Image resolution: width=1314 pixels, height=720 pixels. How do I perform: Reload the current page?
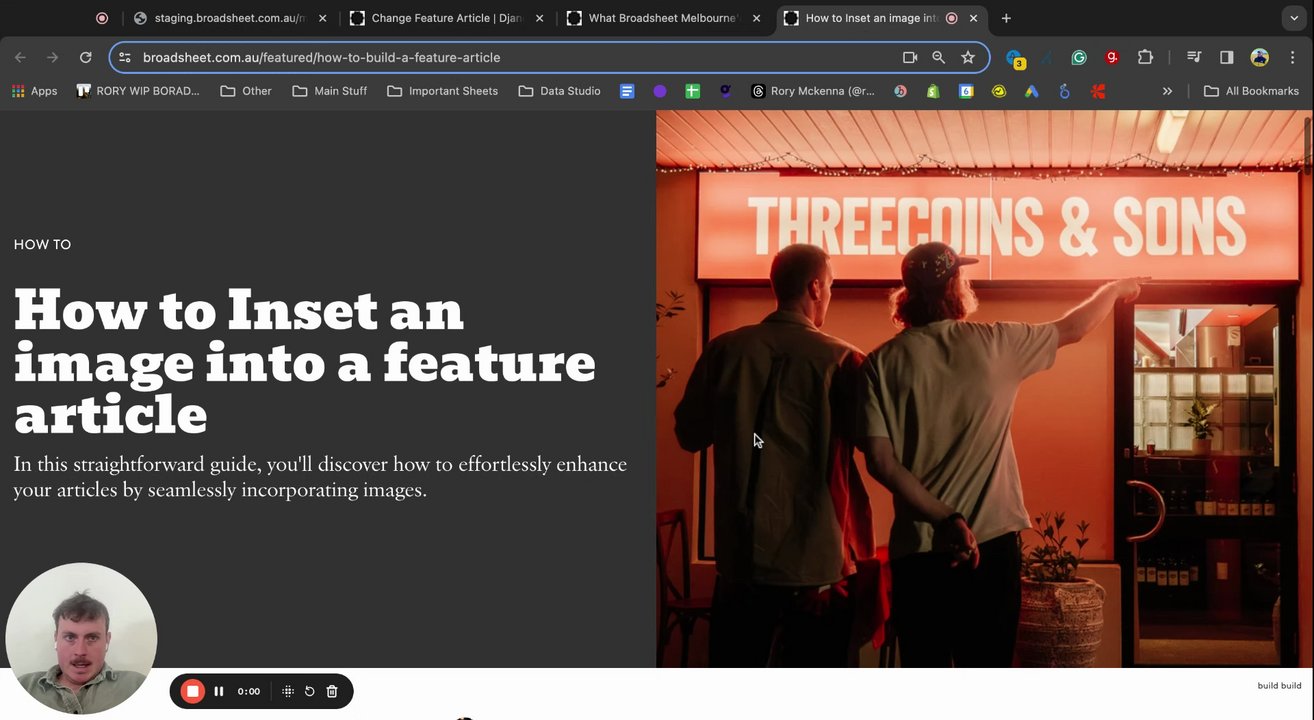(86, 58)
